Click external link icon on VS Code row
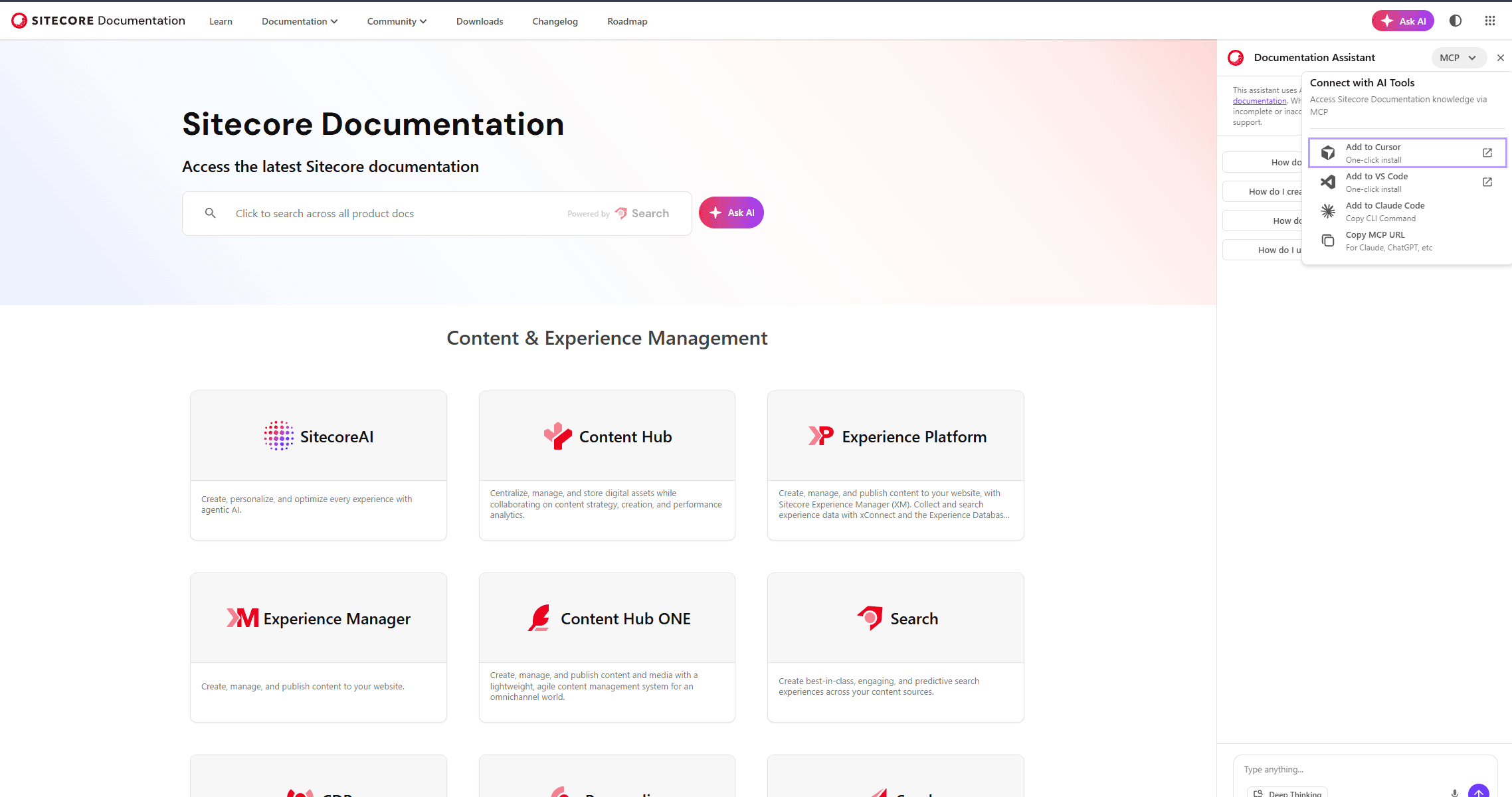 click(1487, 182)
